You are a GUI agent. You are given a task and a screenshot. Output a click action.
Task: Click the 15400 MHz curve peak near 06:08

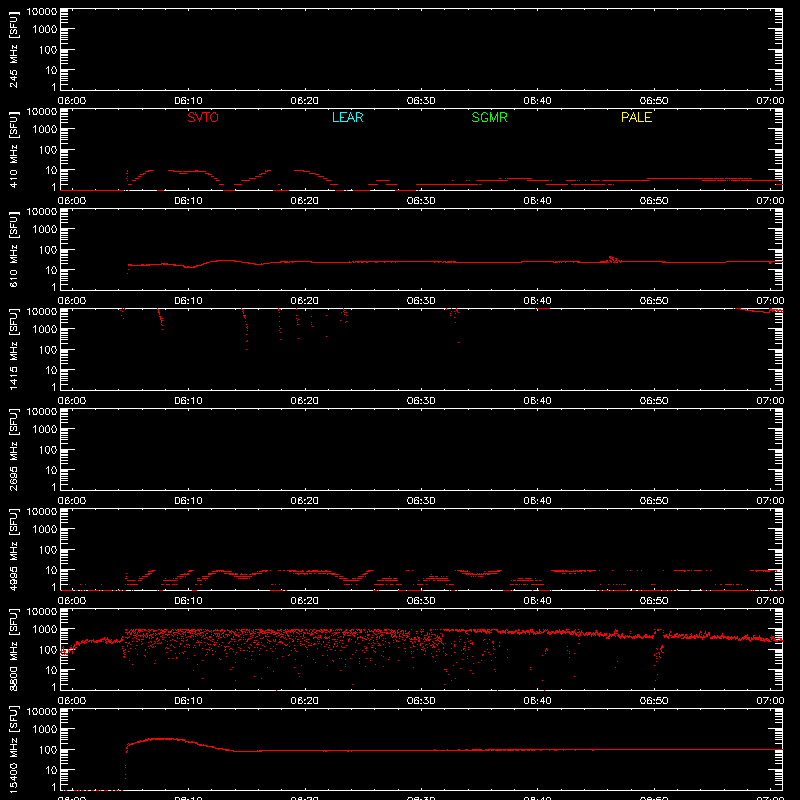(x=162, y=739)
